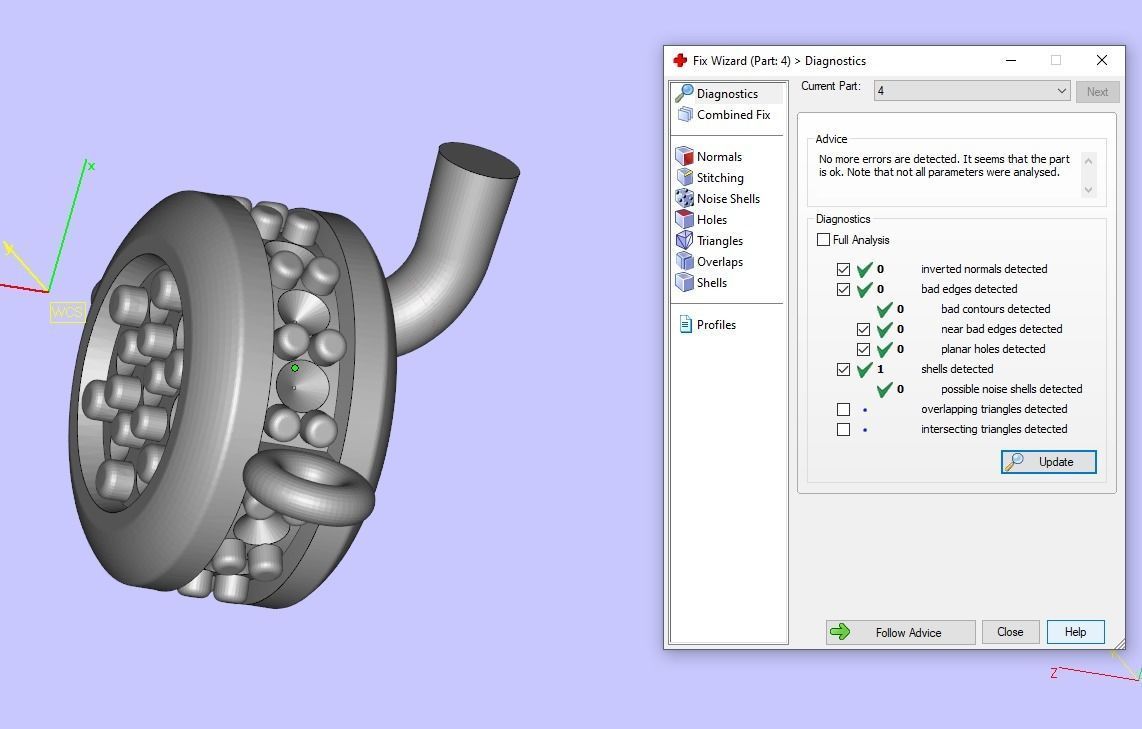Click the Normals cube icon
The image size is (1142, 729).
click(x=684, y=156)
